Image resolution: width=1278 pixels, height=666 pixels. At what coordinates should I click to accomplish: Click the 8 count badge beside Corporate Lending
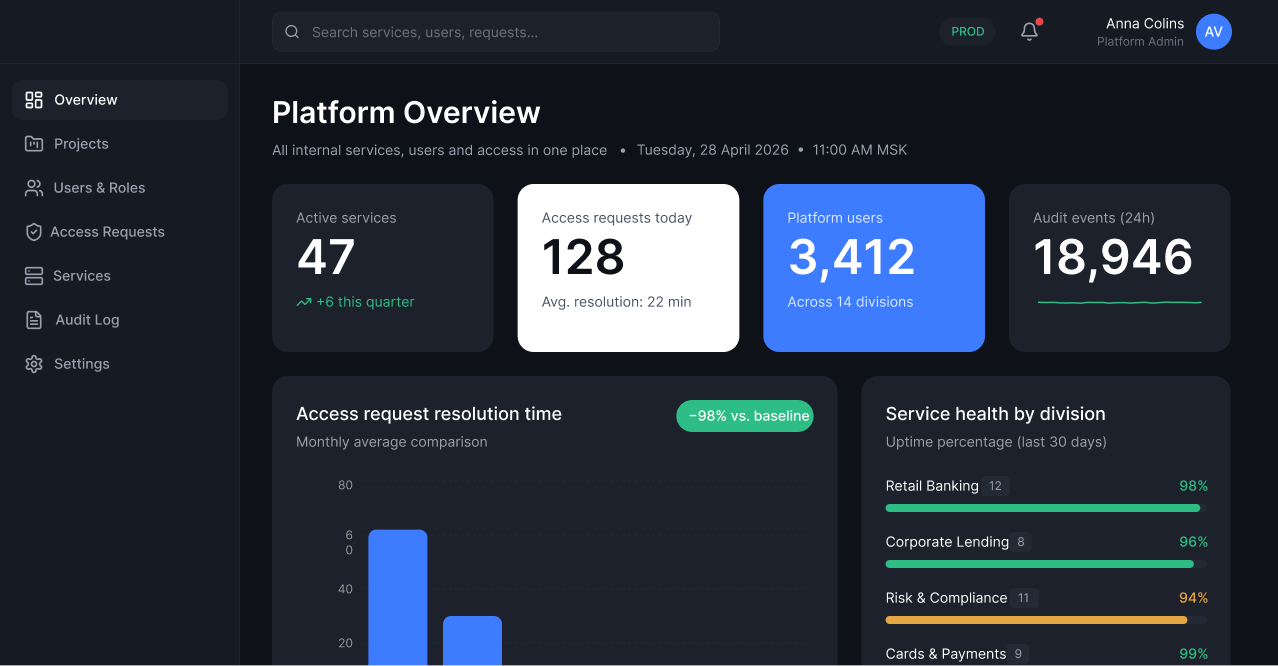(1021, 542)
